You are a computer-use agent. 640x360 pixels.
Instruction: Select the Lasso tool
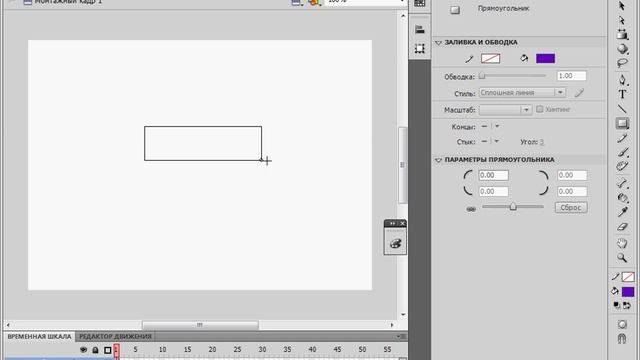pos(622,63)
